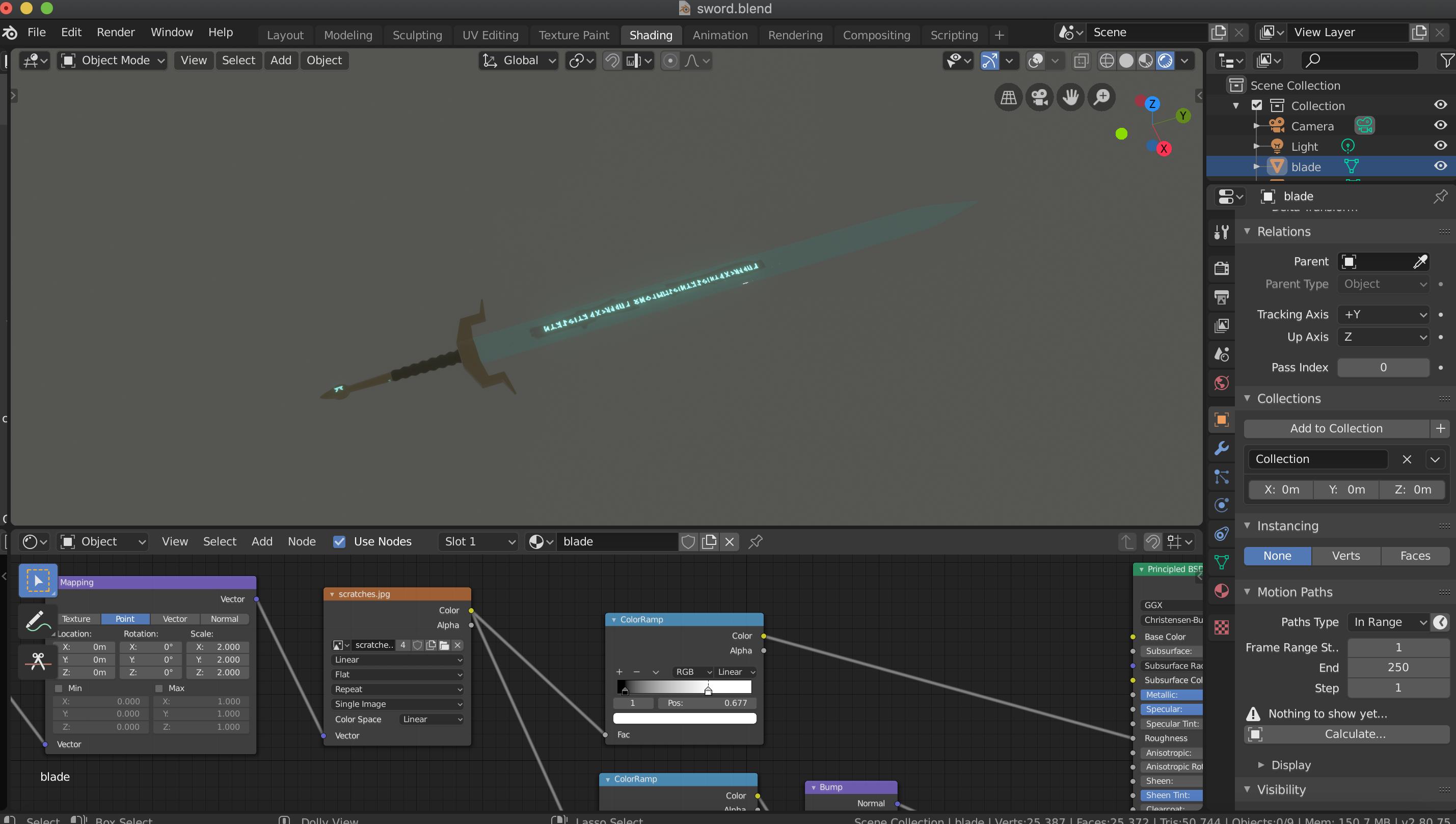This screenshot has width=1456, height=824.
Task: Expand the Display subpanel
Action: 1261,765
